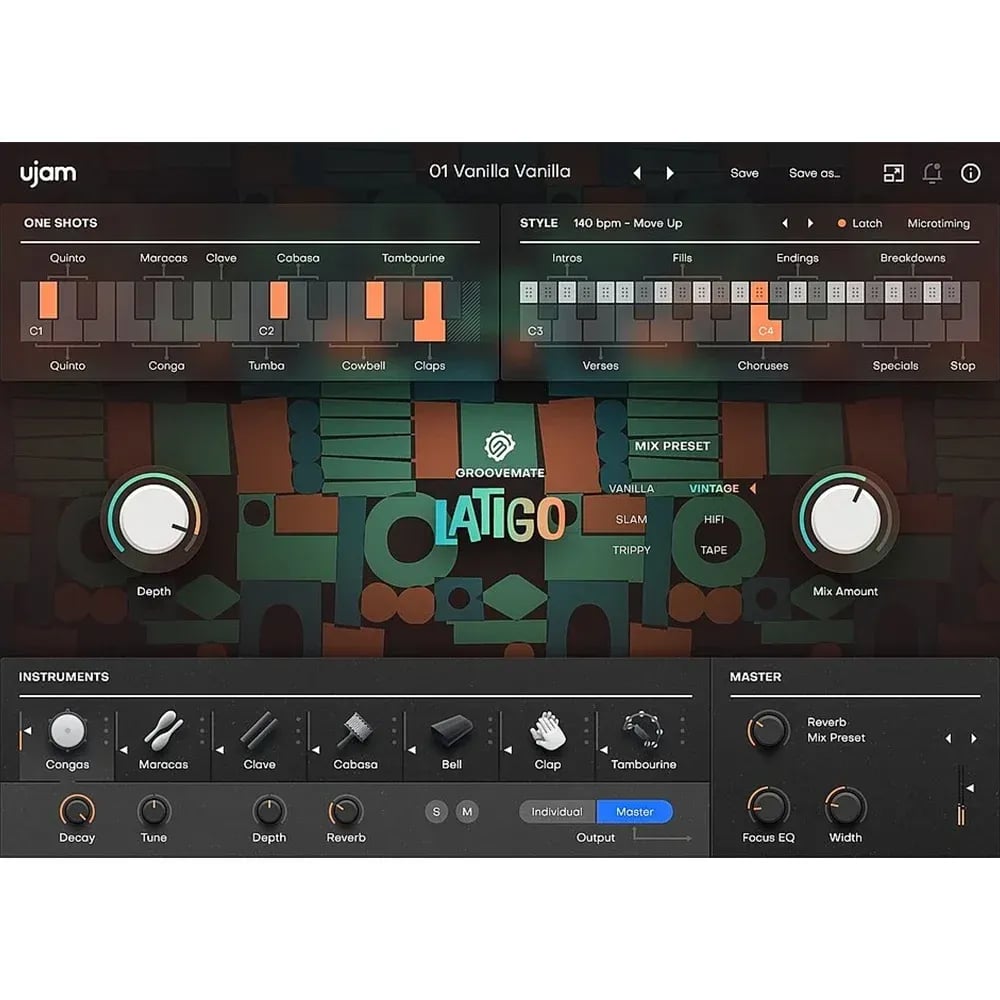Open the Microtiming menu
The image size is (1000, 1000).
click(x=938, y=223)
